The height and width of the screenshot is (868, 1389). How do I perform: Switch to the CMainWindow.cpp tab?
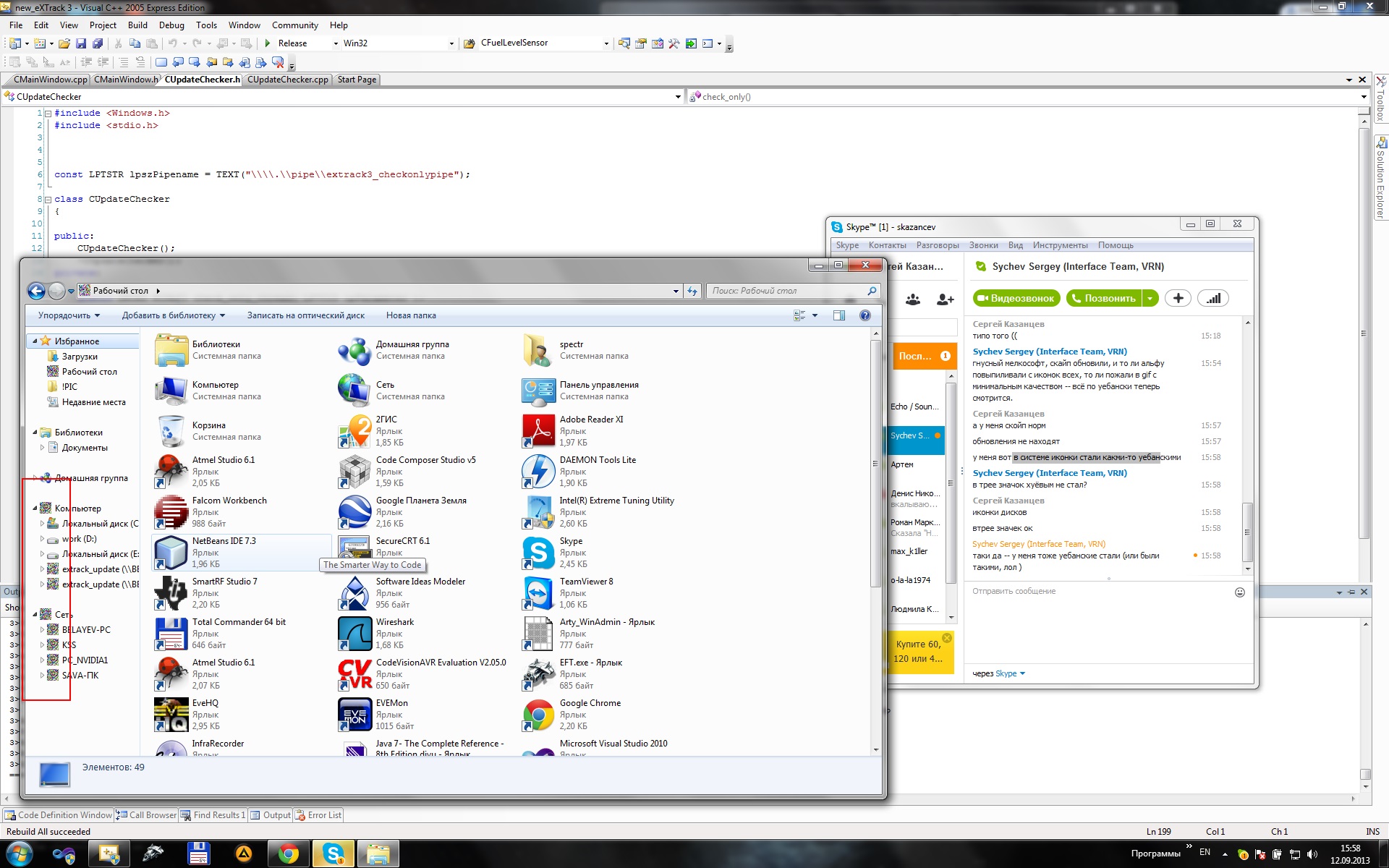point(50,80)
